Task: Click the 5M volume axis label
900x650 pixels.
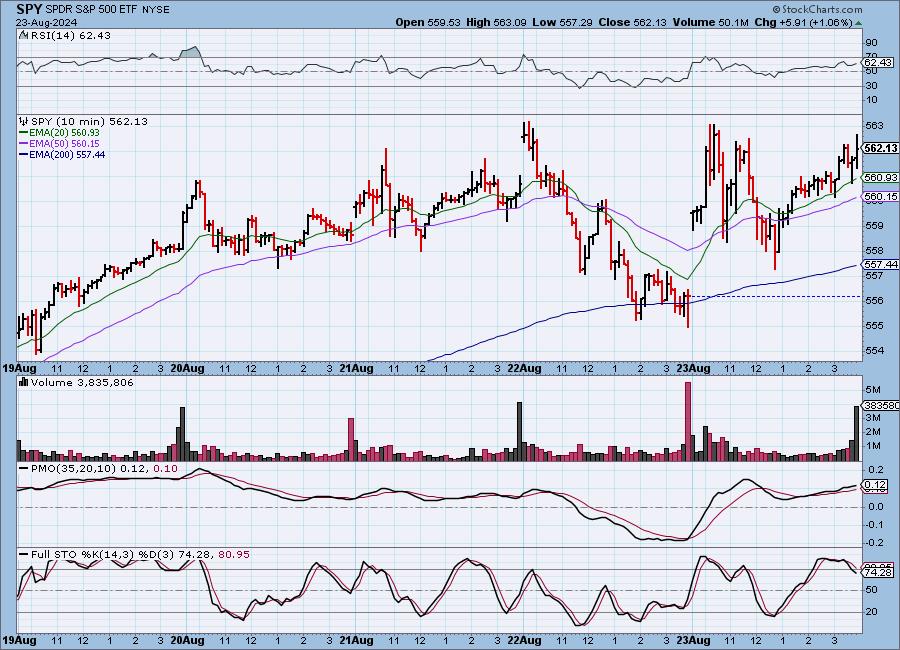Action: (873, 390)
